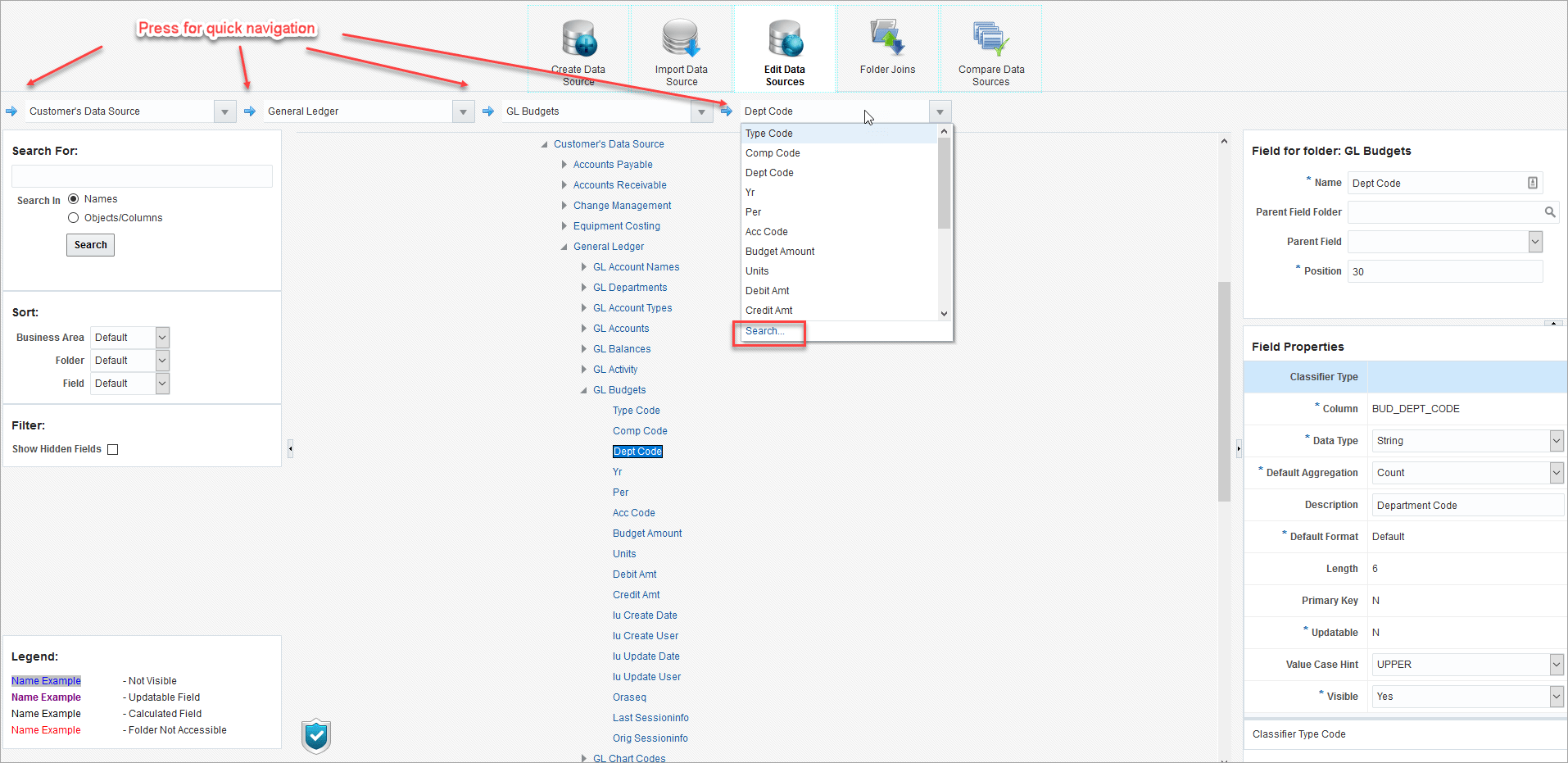
Task: Collapse the left search panel splitter
Action: click(x=290, y=448)
